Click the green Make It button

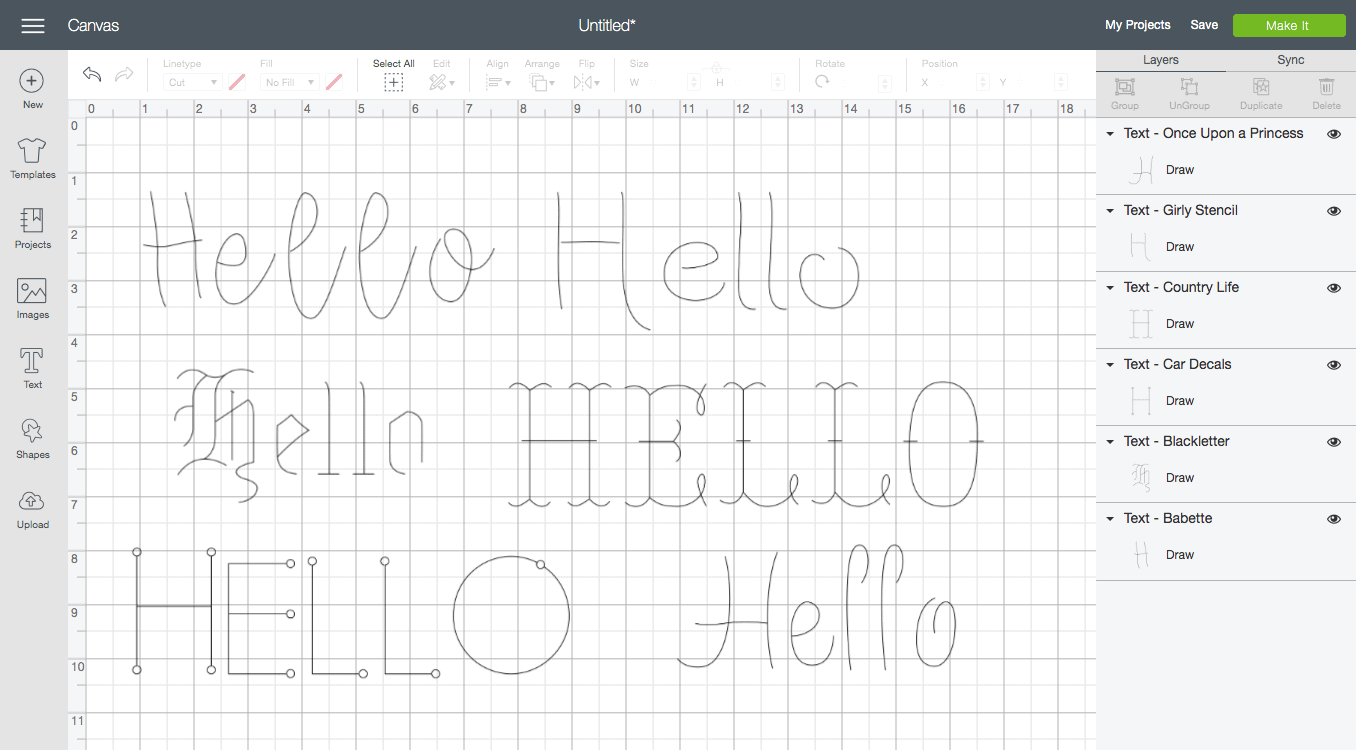1288,25
